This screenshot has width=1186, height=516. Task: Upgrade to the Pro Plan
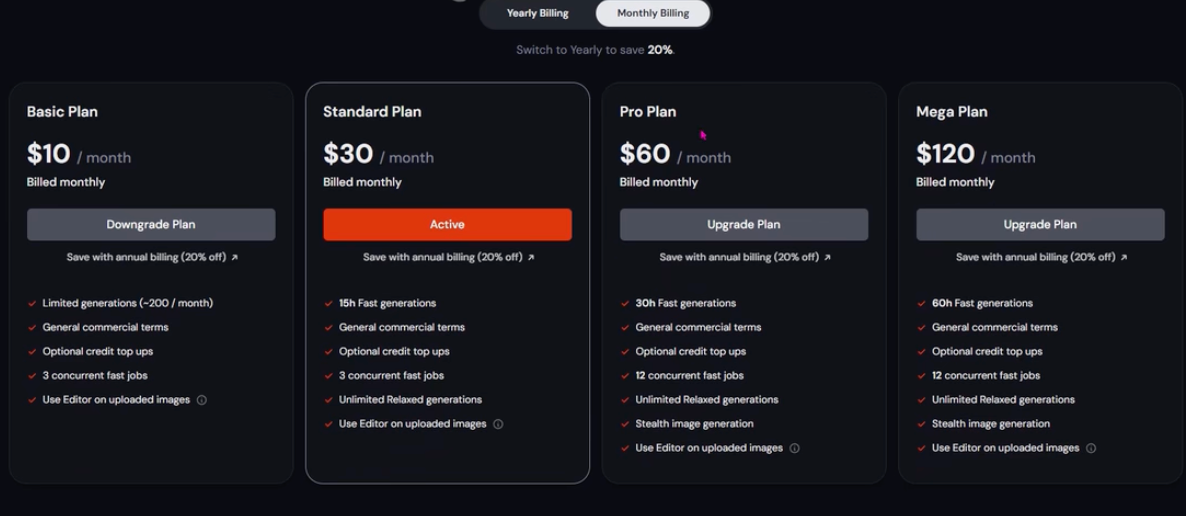pyautogui.click(x=744, y=225)
